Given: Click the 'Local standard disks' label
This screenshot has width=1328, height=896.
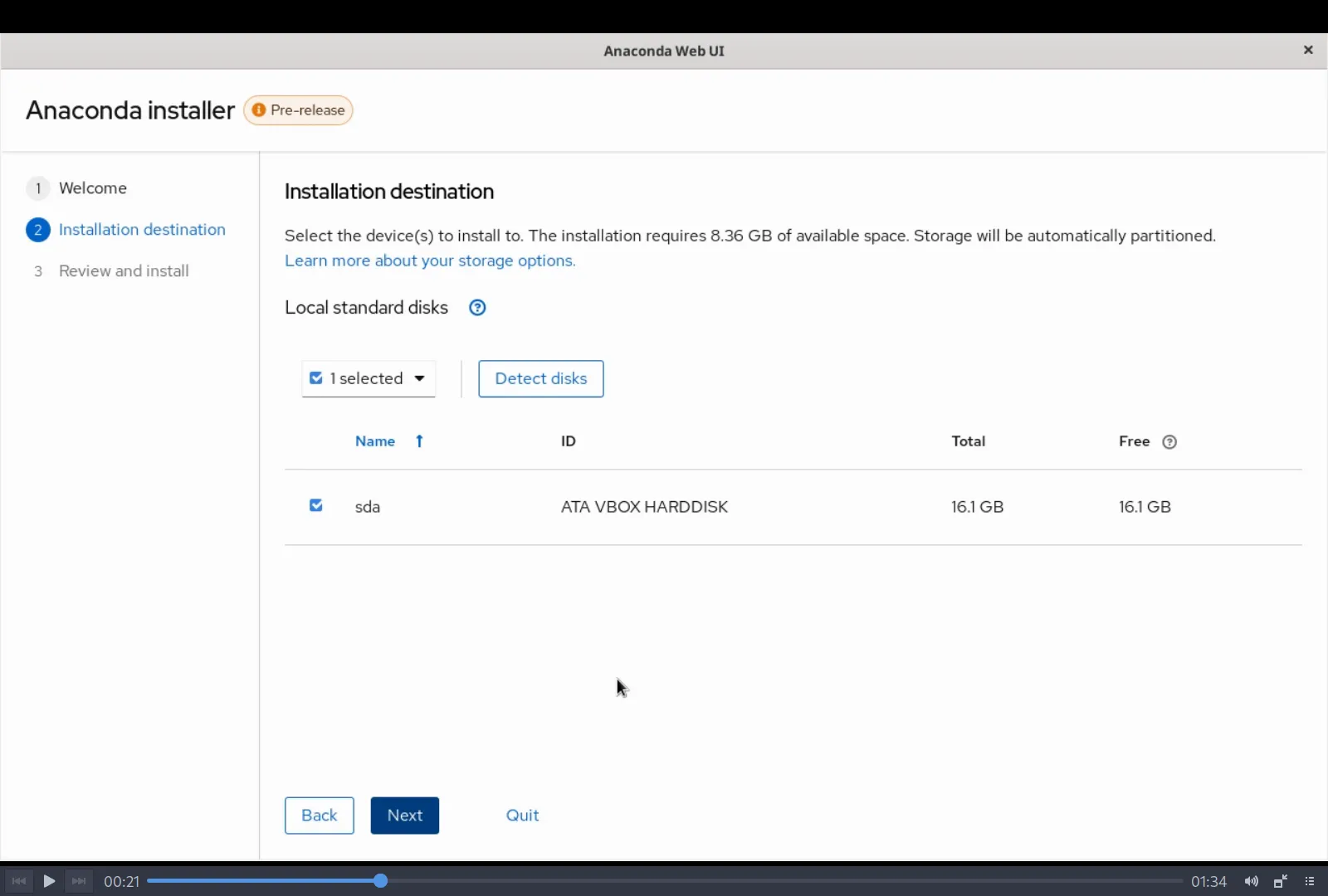Looking at the screenshot, I should pos(367,308).
